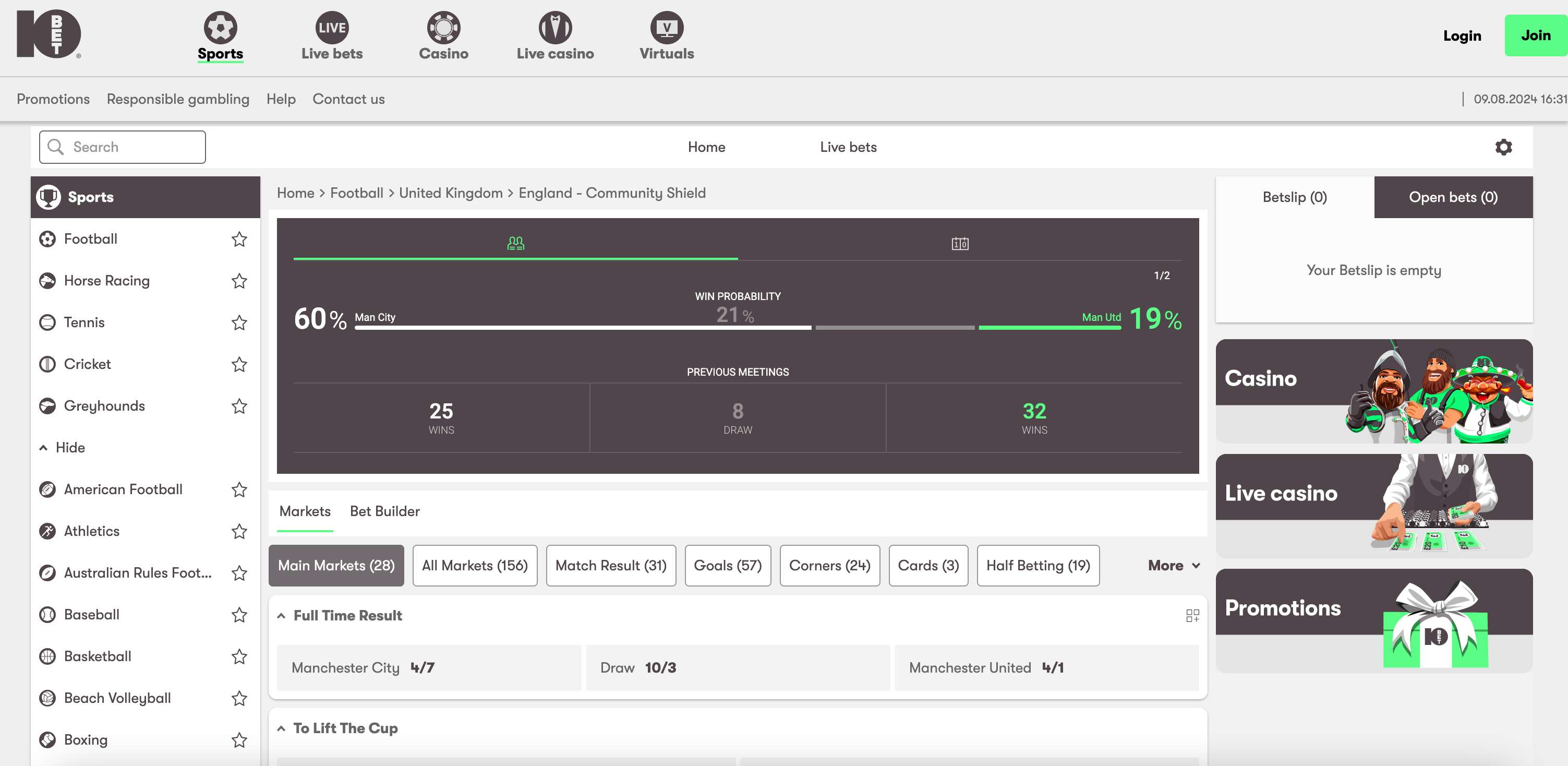
Task: Click the Football breadcrumb link
Action: [357, 193]
